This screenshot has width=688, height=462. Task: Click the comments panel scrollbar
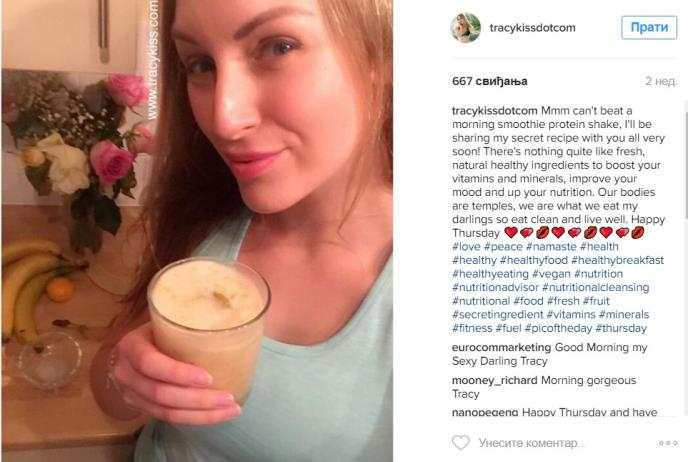tap(686, 158)
